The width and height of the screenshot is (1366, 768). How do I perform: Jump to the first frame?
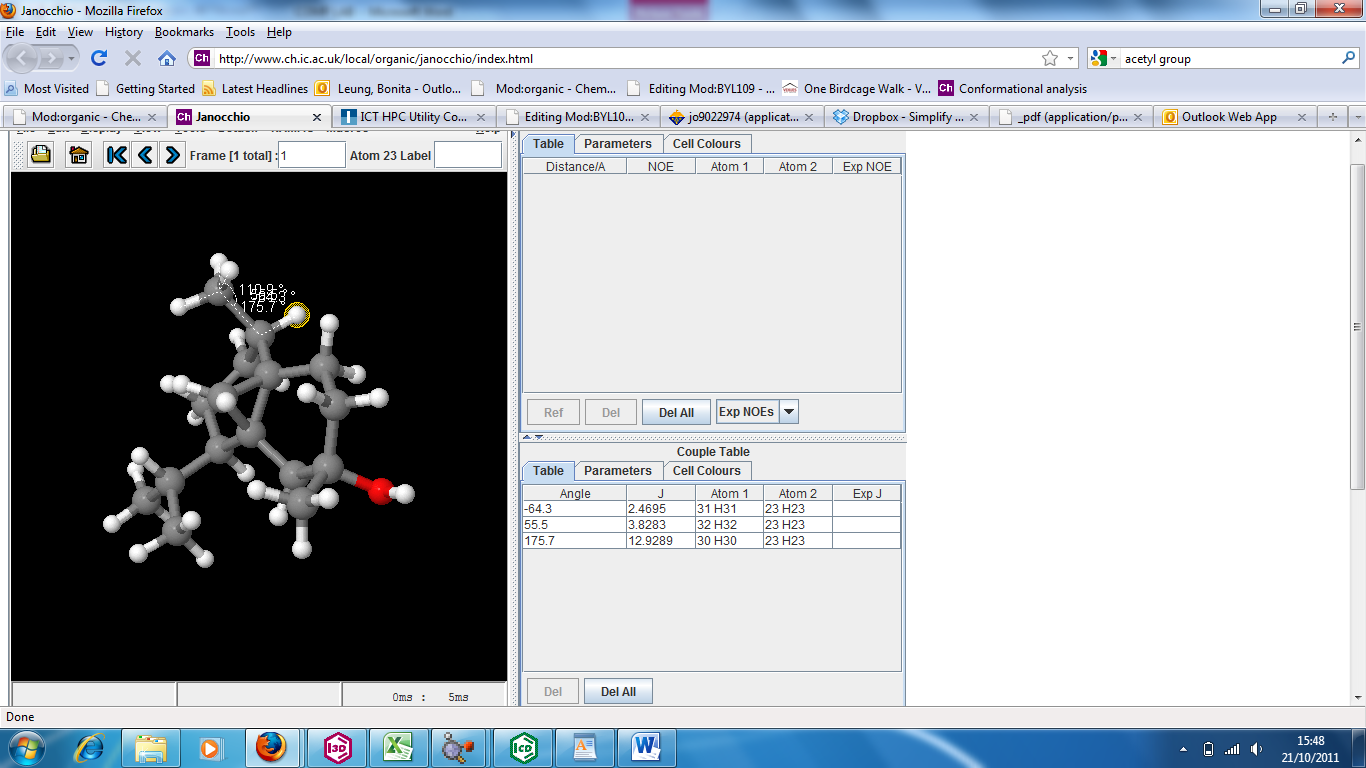point(117,155)
